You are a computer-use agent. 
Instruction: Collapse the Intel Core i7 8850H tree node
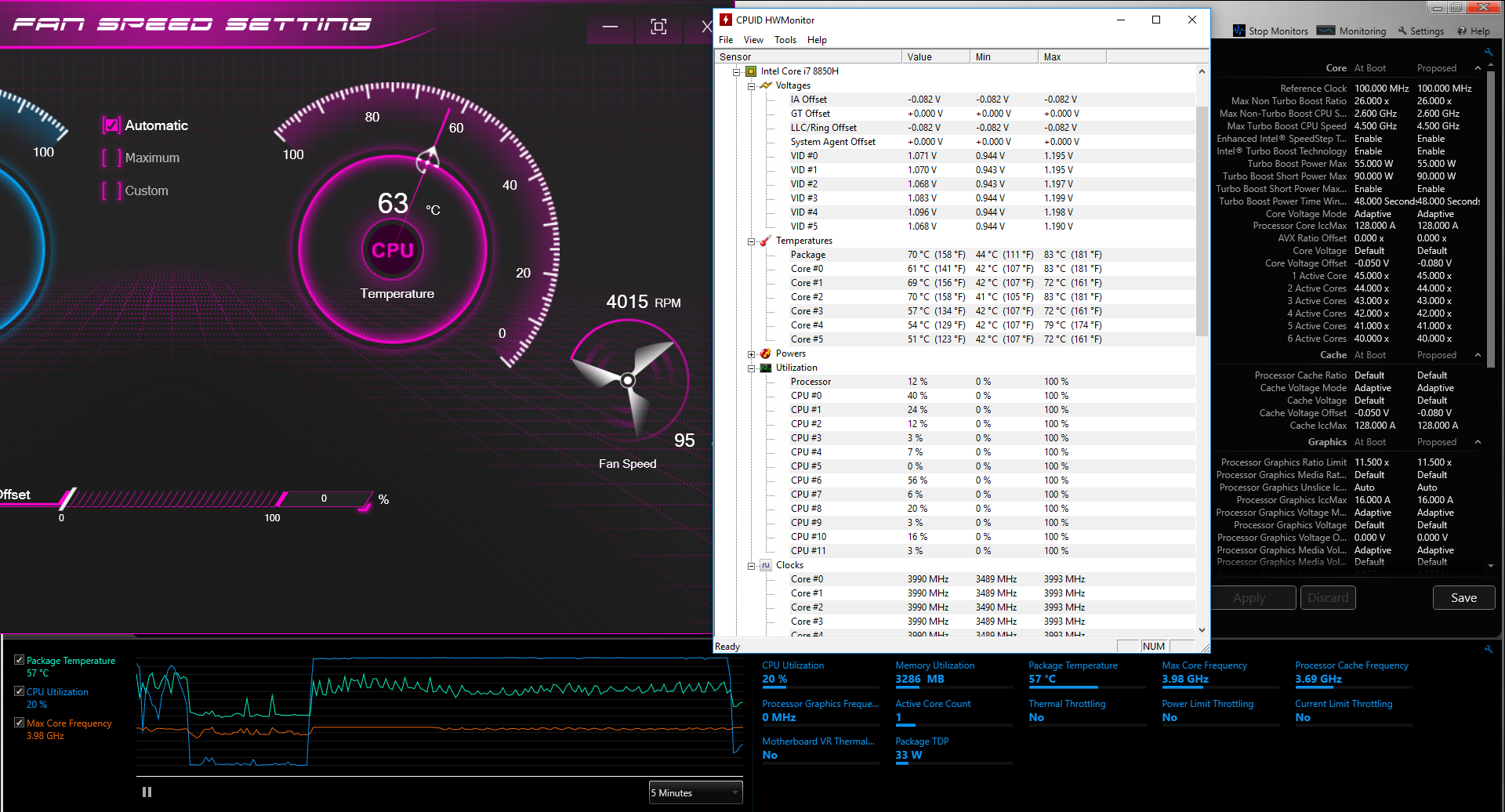click(x=737, y=71)
